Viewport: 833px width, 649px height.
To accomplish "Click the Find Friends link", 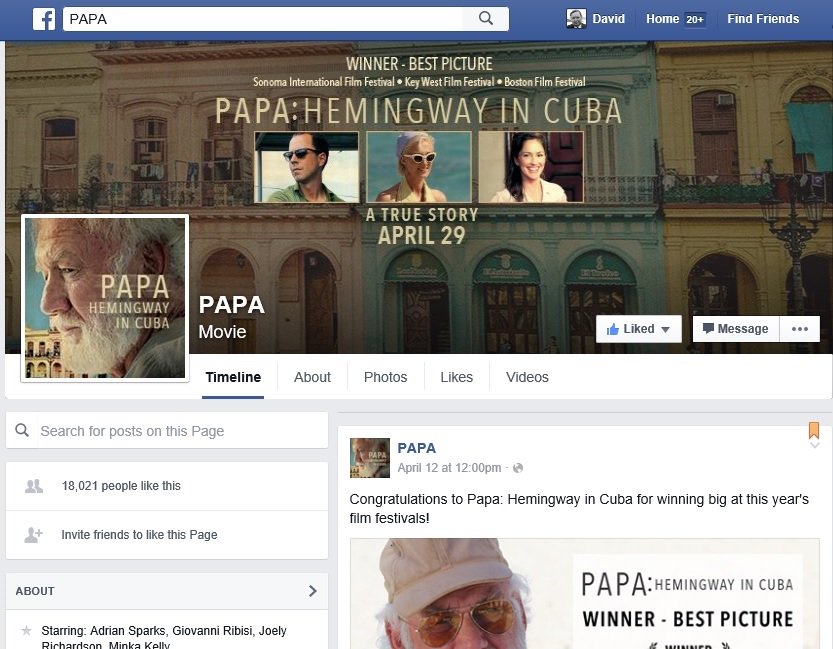I will [x=763, y=19].
